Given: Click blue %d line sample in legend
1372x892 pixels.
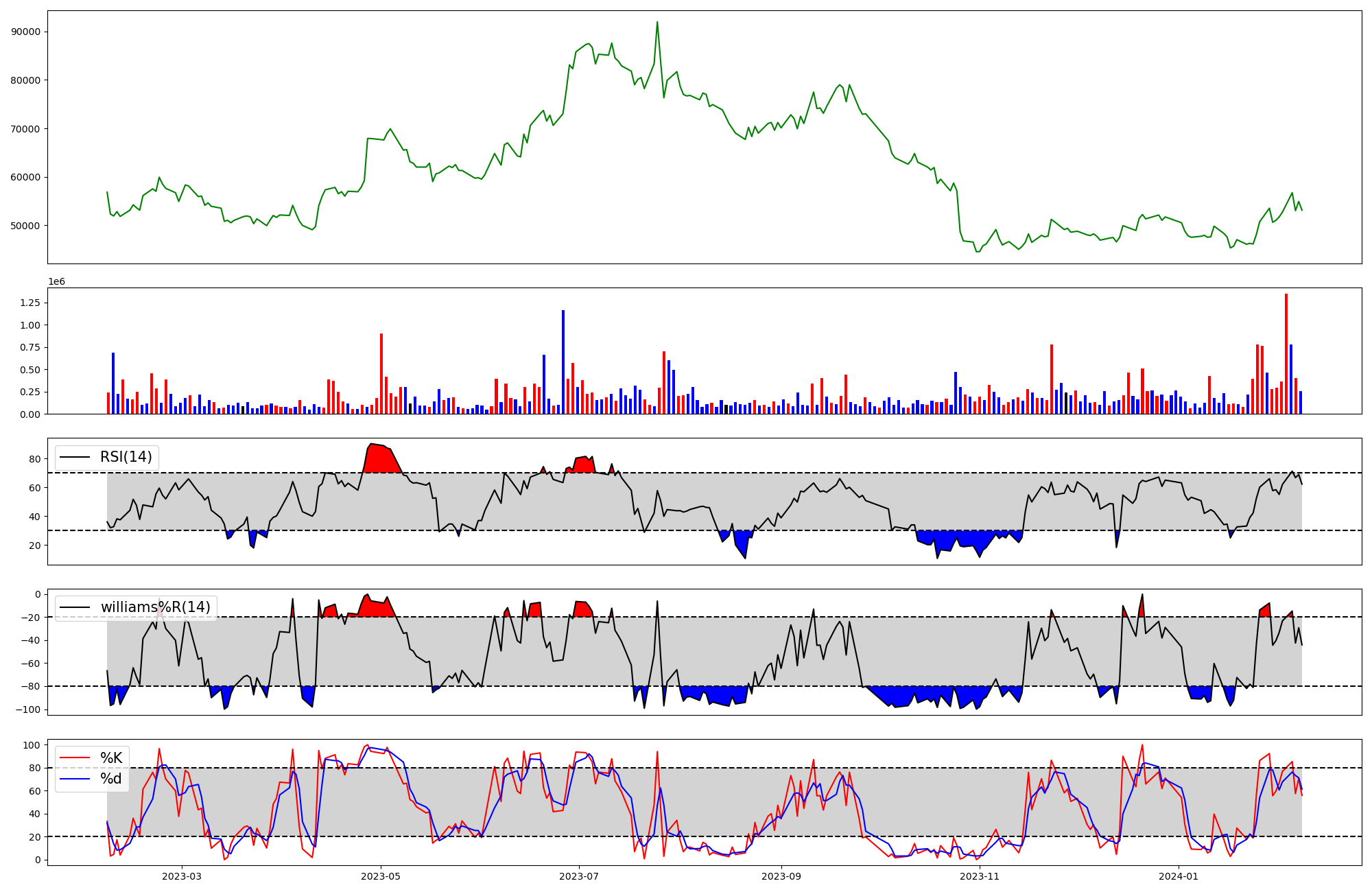Looking at the screenshot, I should (75, 779).
